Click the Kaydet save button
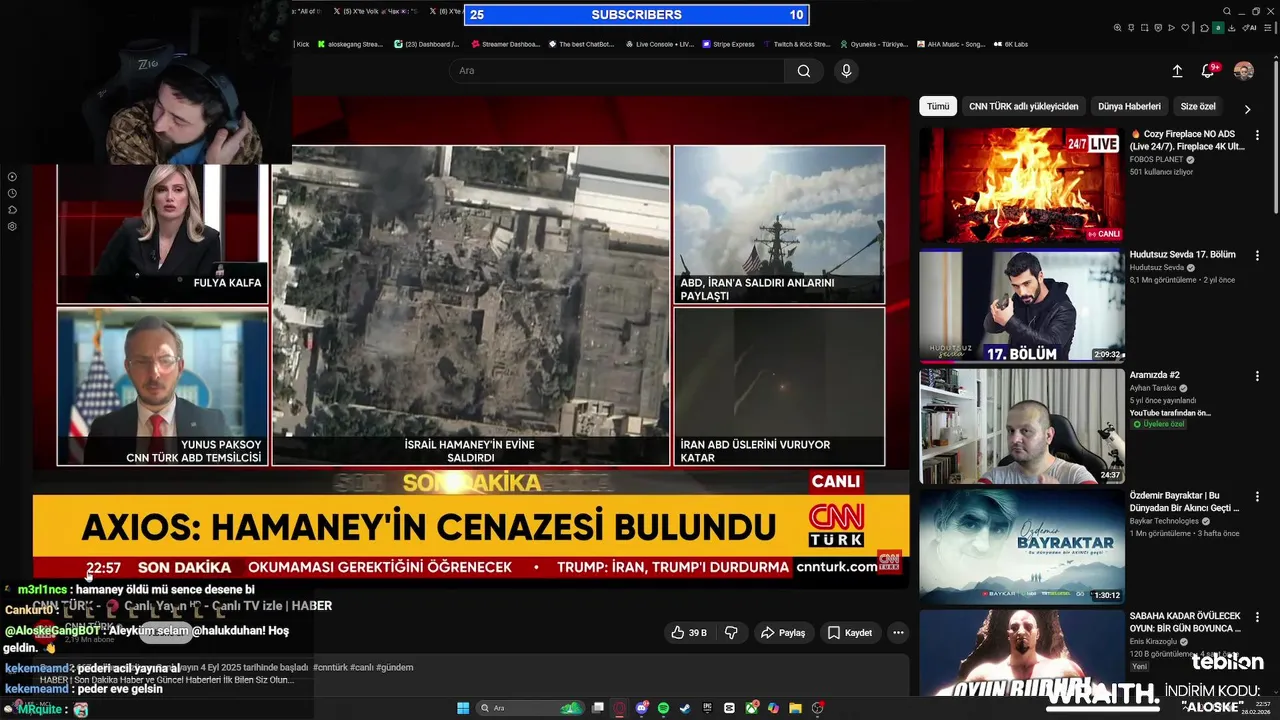 (x=849, y=633)
